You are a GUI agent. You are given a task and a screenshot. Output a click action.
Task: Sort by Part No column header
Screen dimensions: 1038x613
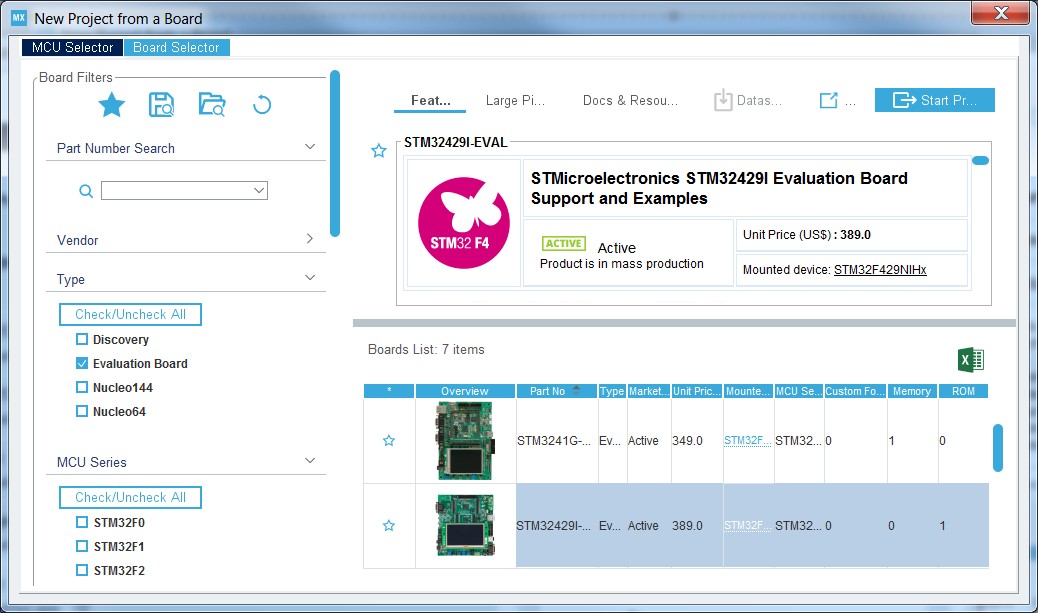[x=556, y=391]
